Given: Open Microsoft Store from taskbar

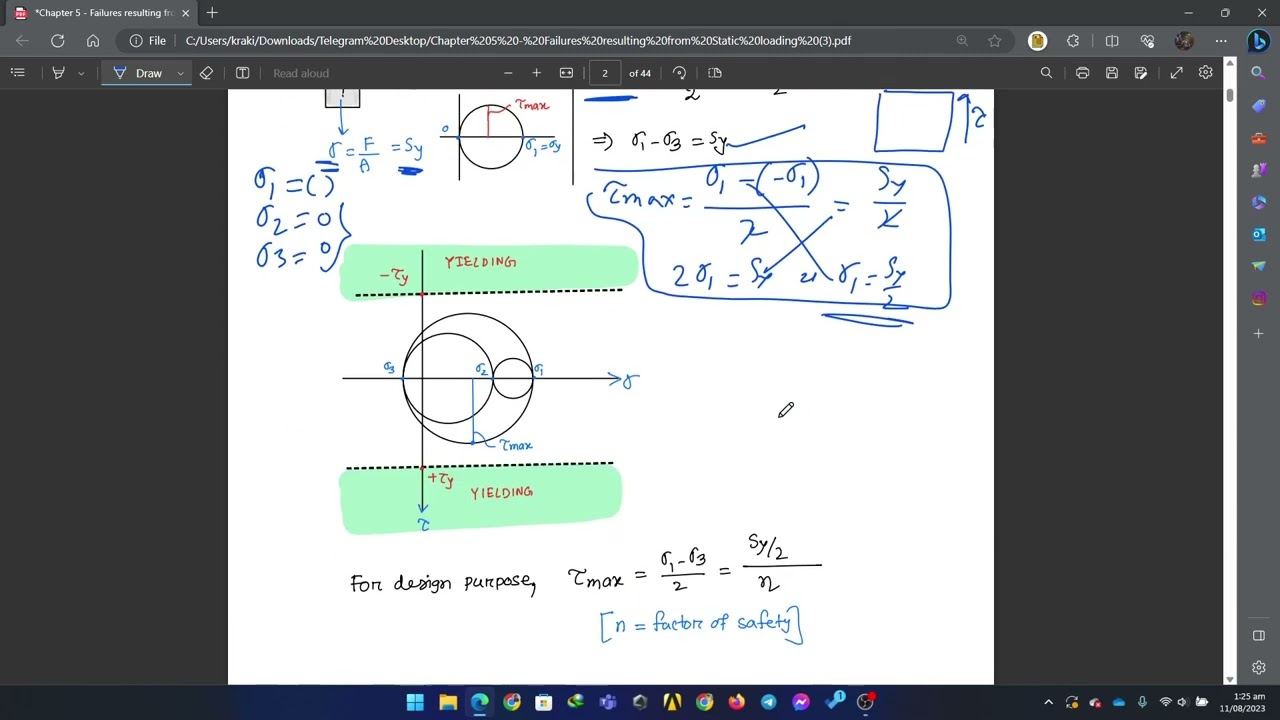Looking at the screenshot, I should [543, 702].
